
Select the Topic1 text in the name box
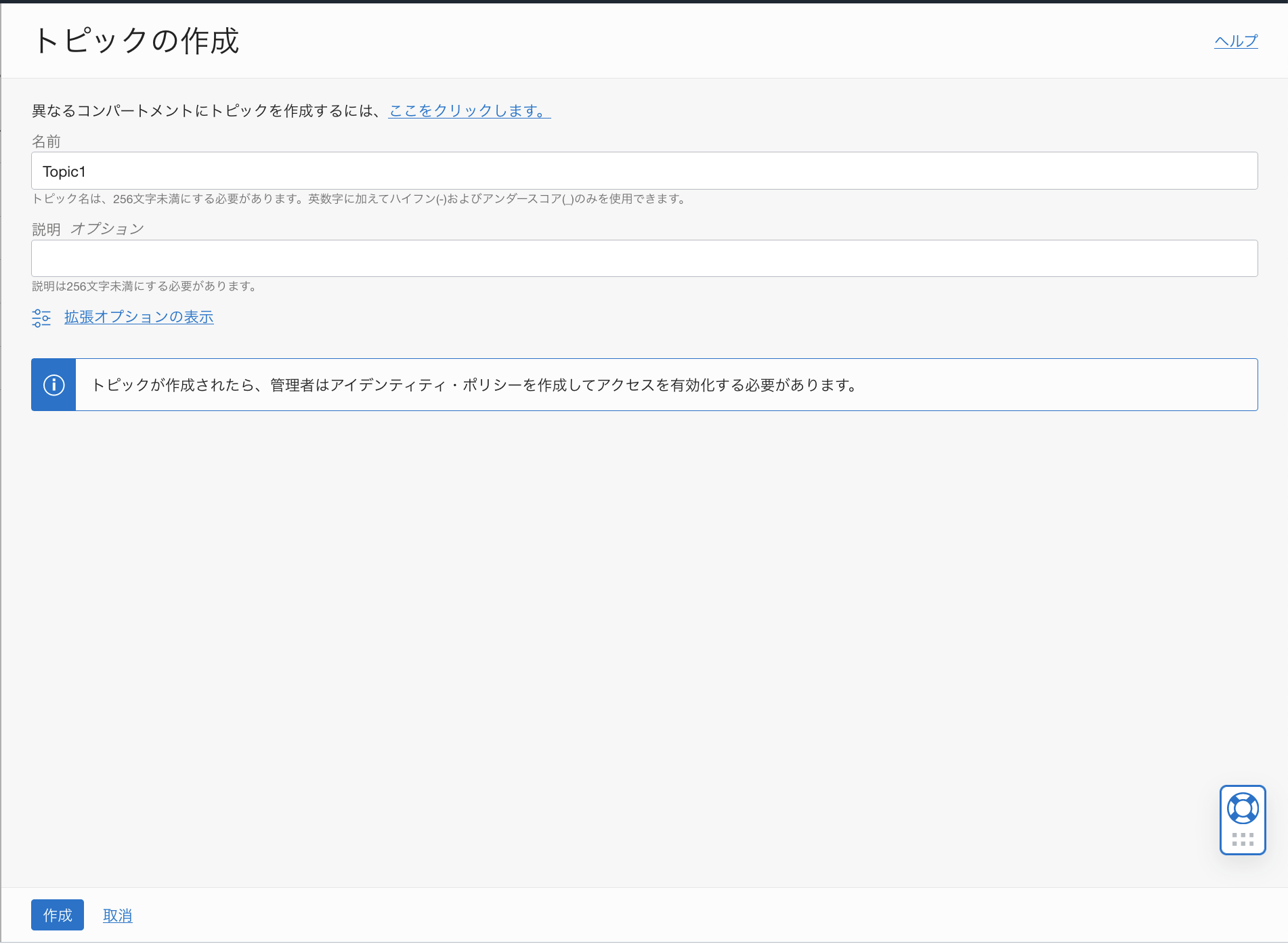[x=64, y=171]
